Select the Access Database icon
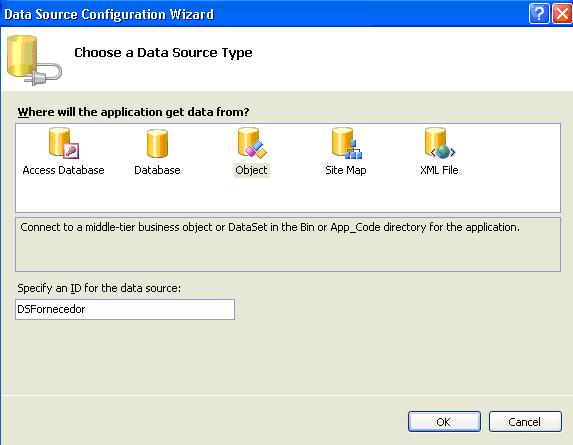573x445 pixels. click(64, 143)
